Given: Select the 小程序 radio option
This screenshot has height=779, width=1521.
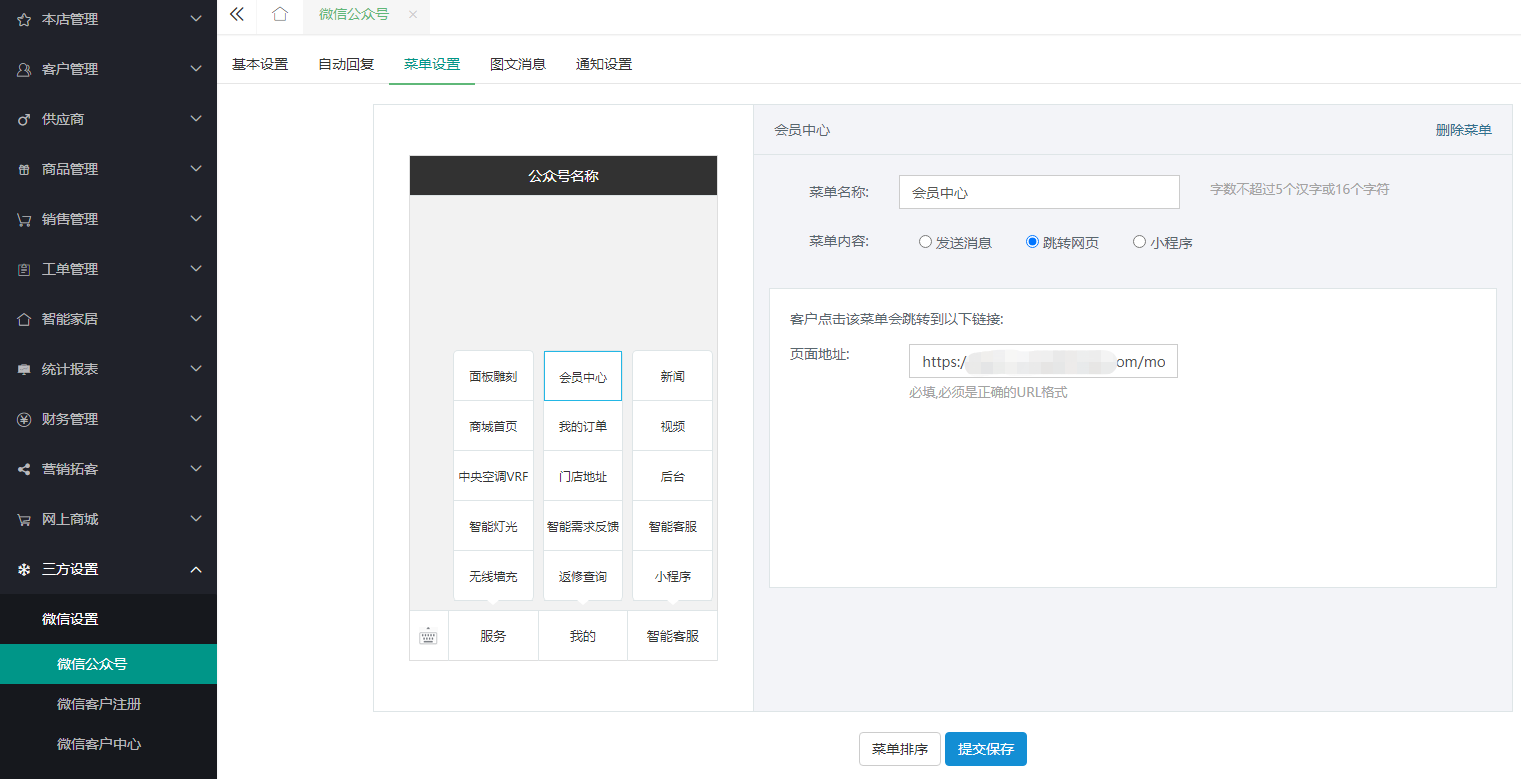Looking at the screenshot, I should [x=1139, y=242].
